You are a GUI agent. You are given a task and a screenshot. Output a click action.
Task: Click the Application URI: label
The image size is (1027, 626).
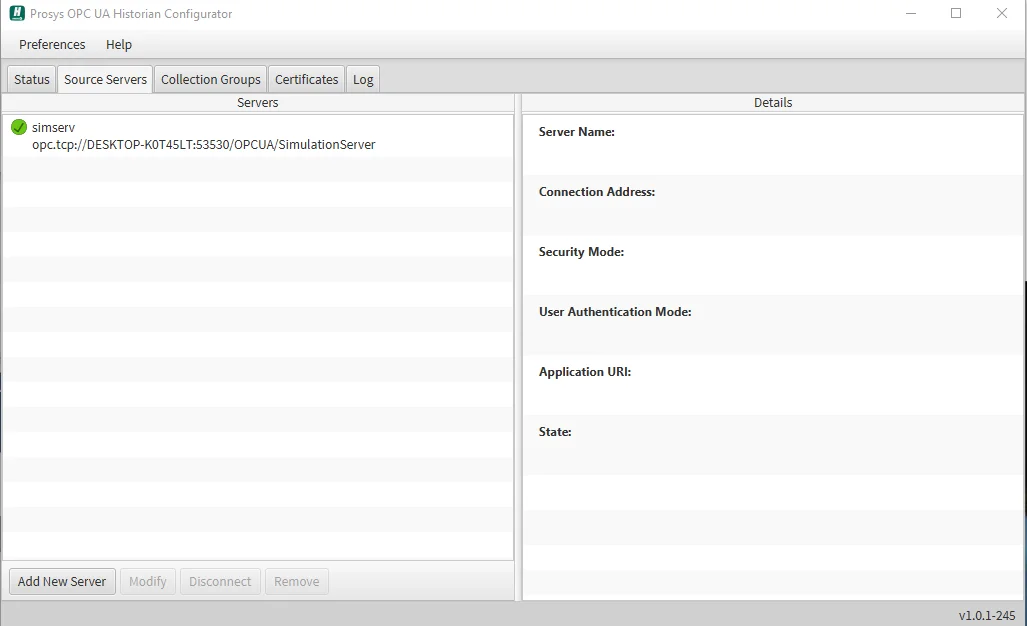585,372
